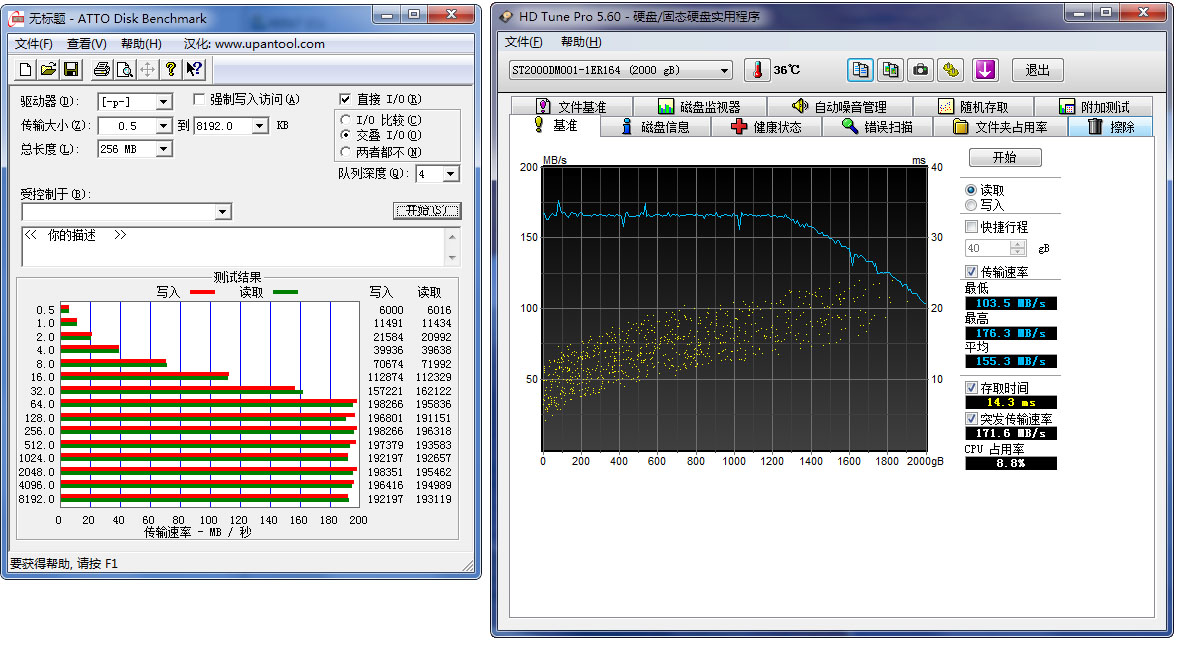Image resolution: width=1181 pixels, height=645 pixels.
Task: Select the I/O 比较 radio option
Action: 346,120
